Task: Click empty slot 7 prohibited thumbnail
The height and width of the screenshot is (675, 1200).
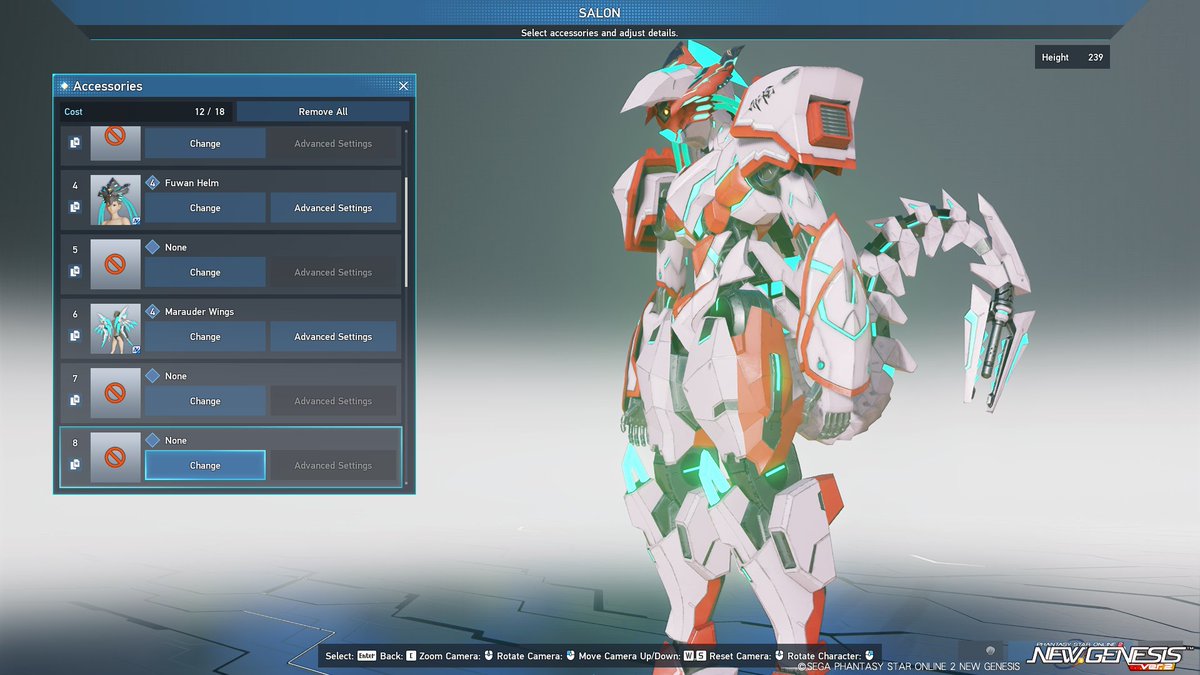Action: [116, 393]
